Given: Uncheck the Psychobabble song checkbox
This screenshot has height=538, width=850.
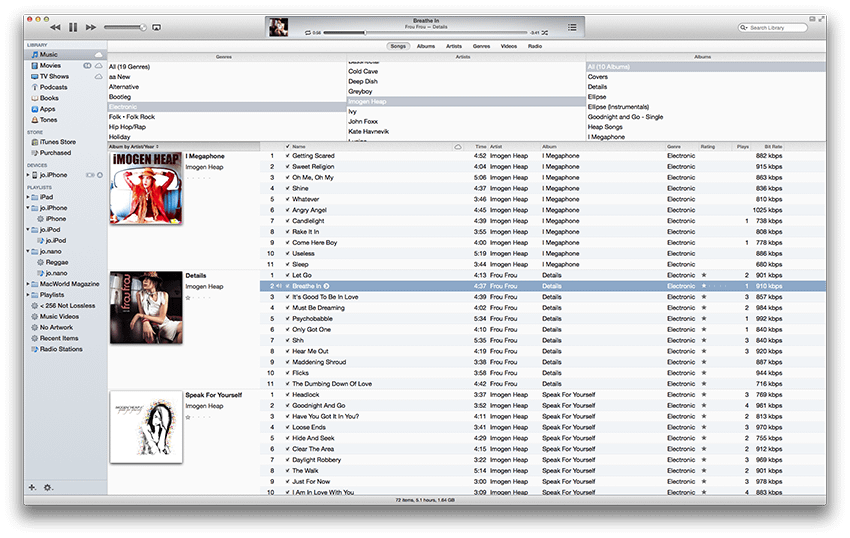Looking at the screenshot, I should point(287,318).
